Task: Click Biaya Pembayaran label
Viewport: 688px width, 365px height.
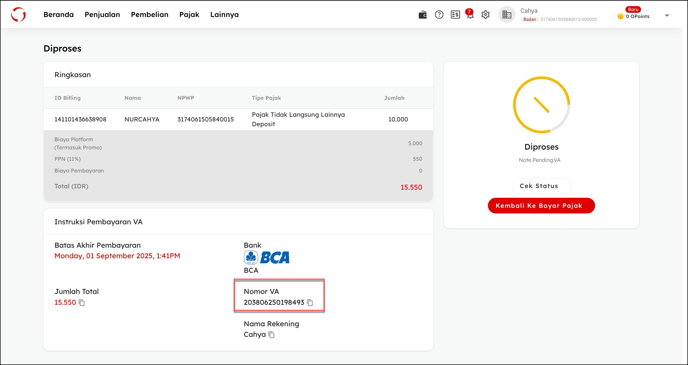Action: pyautogui.click(x=79, y=171)
